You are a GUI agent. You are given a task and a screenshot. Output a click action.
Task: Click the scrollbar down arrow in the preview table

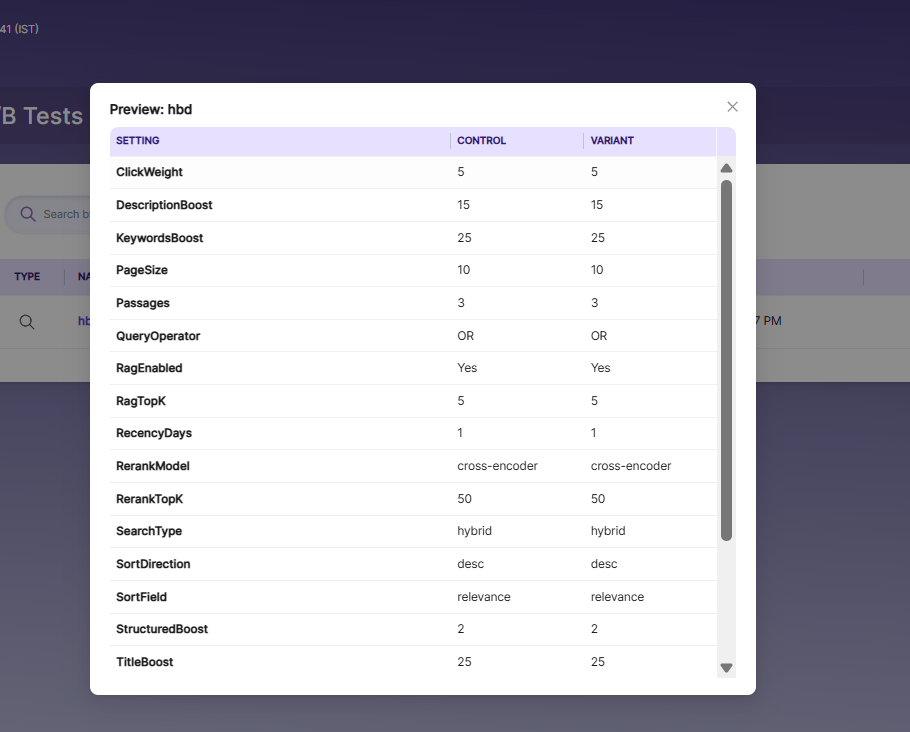pos(726,668)
